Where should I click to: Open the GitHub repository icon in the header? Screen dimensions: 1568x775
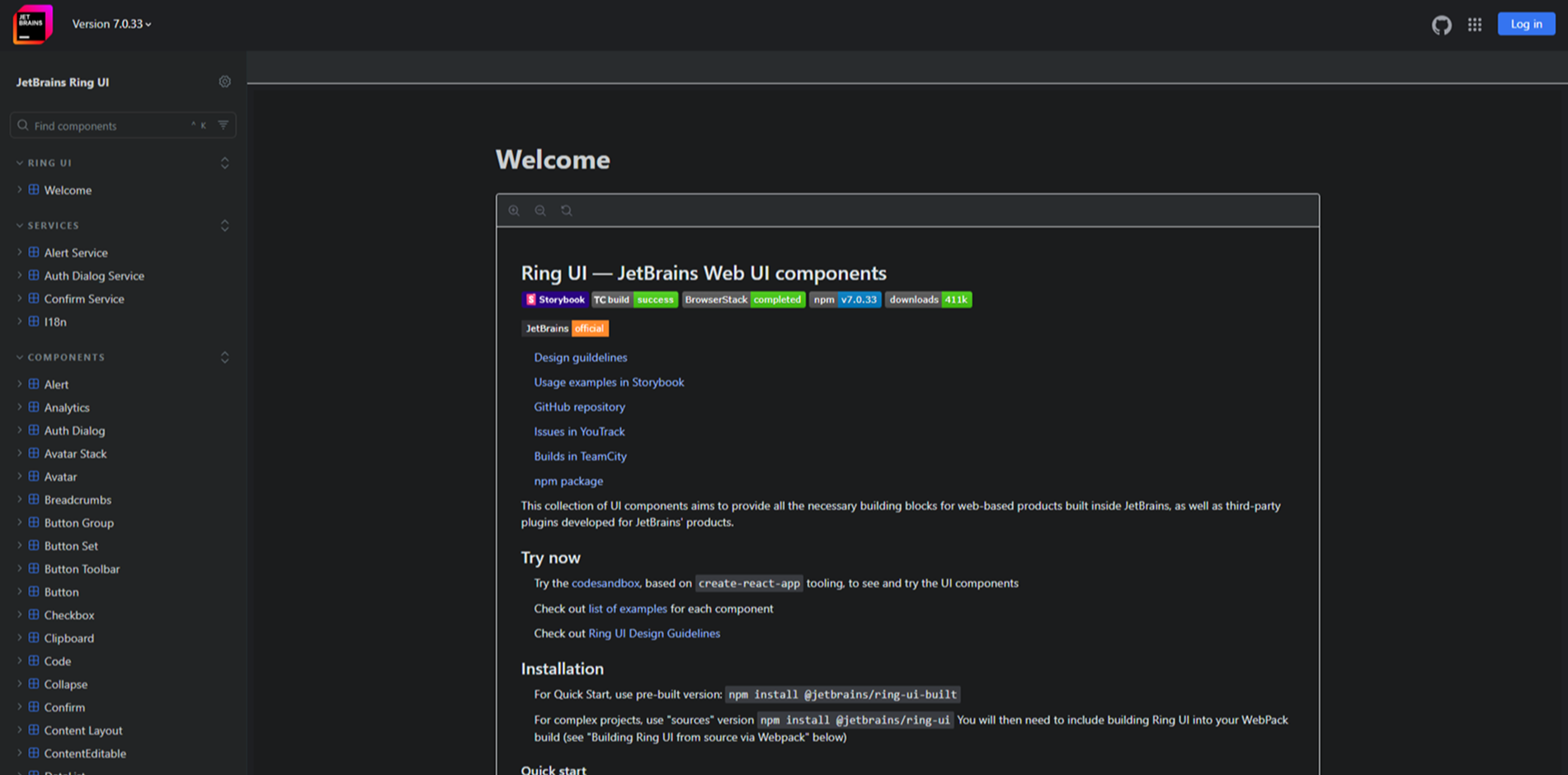[1441, 25]
